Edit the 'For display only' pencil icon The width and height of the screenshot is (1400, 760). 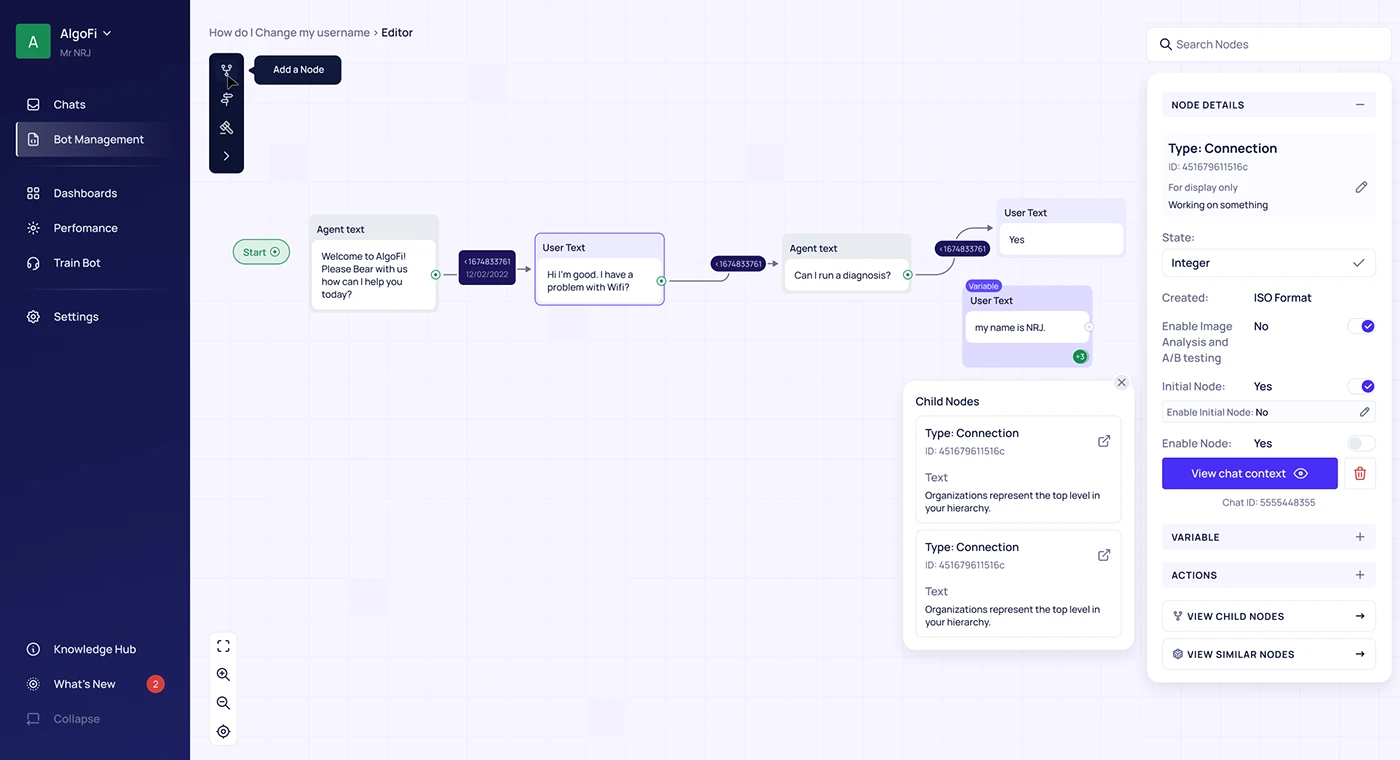point(1361,187)
